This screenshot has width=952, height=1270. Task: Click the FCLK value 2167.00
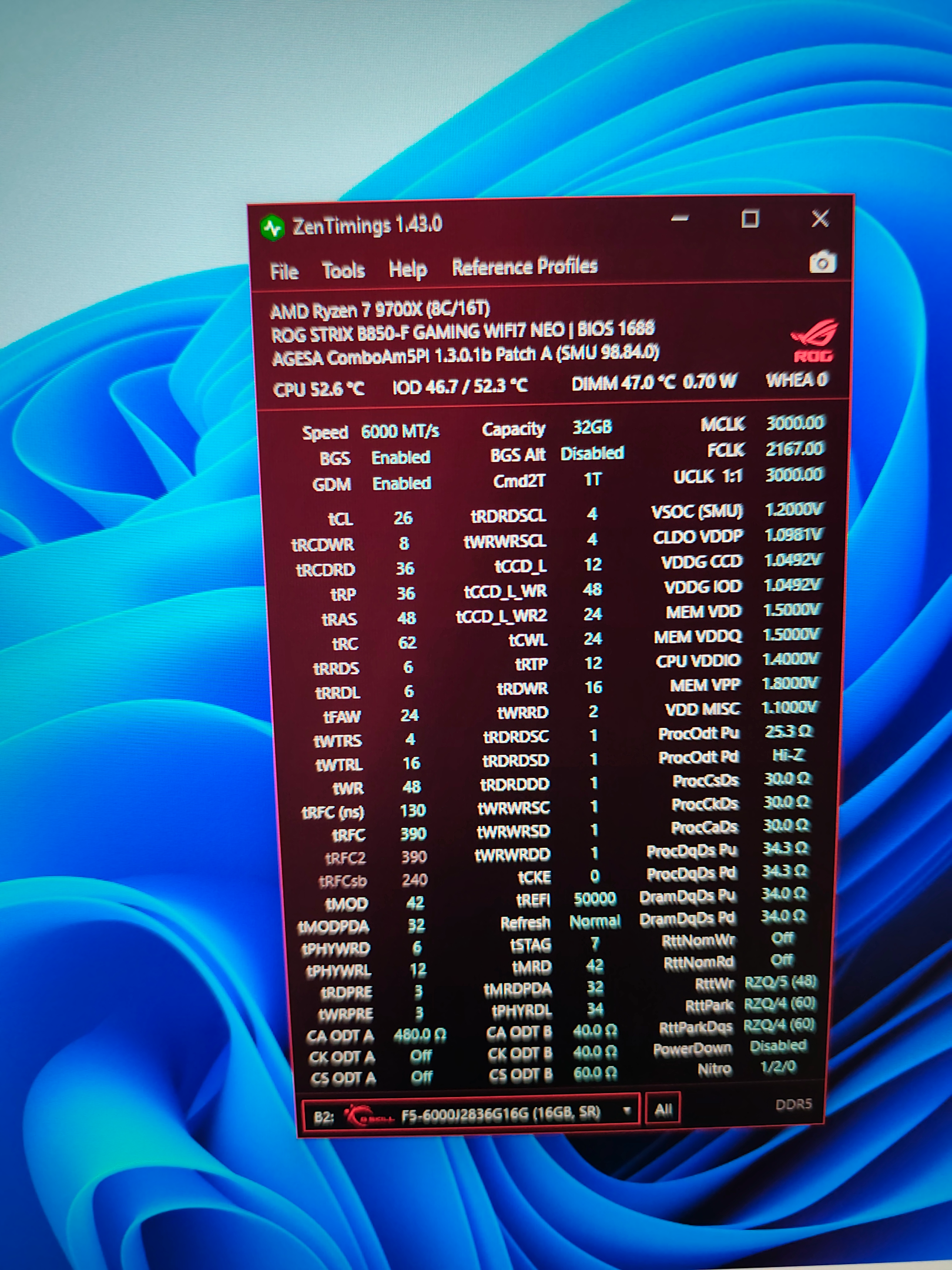(795, 449)
